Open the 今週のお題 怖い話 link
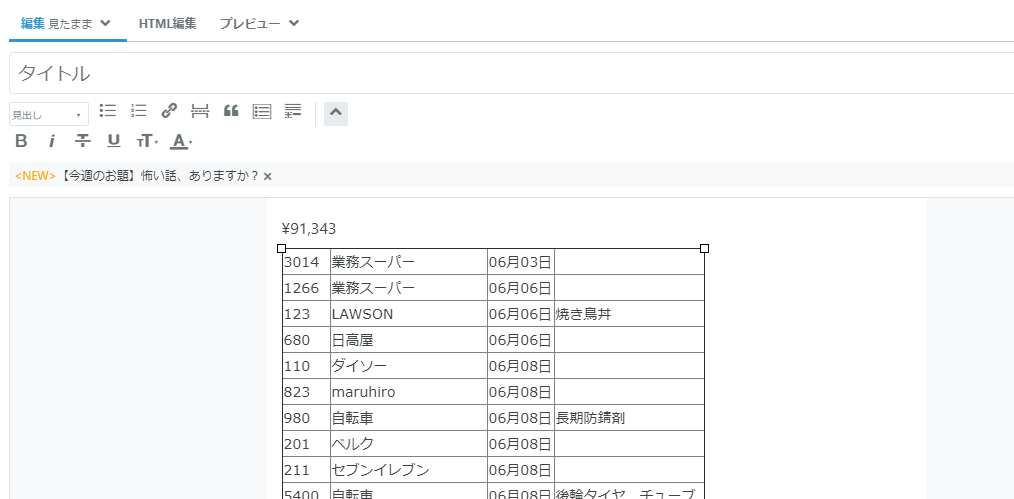This screenshot has width=1014, height=499. tap(160, 176)
